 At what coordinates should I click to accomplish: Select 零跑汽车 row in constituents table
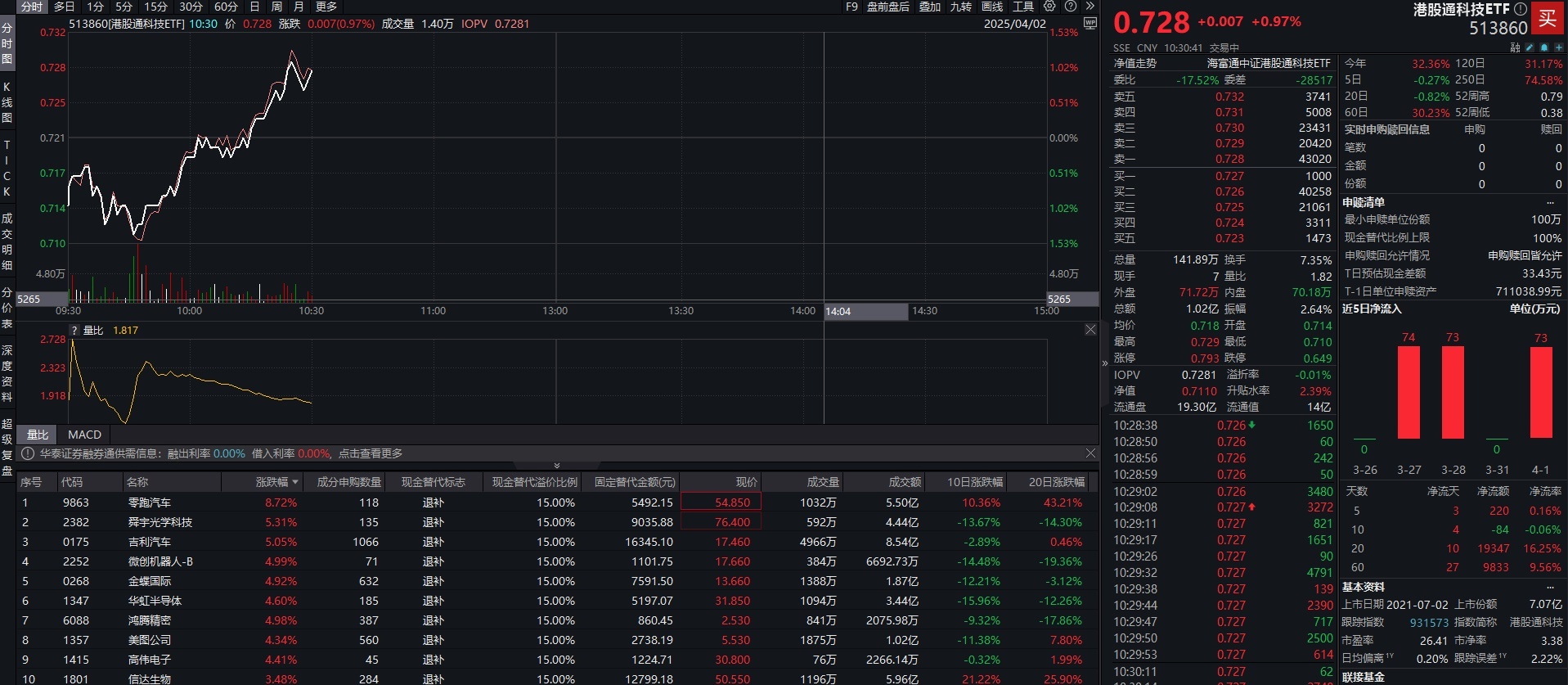pos(149,502)
